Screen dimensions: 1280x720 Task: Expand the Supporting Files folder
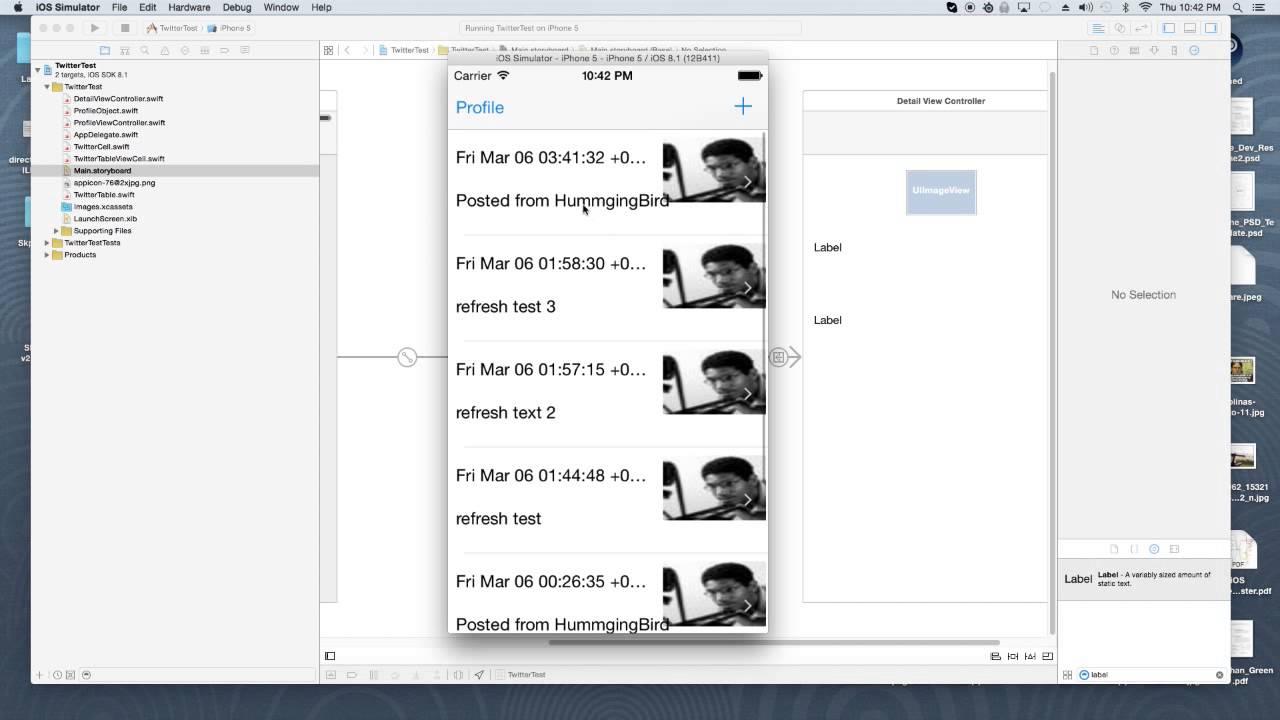[56, 231]
